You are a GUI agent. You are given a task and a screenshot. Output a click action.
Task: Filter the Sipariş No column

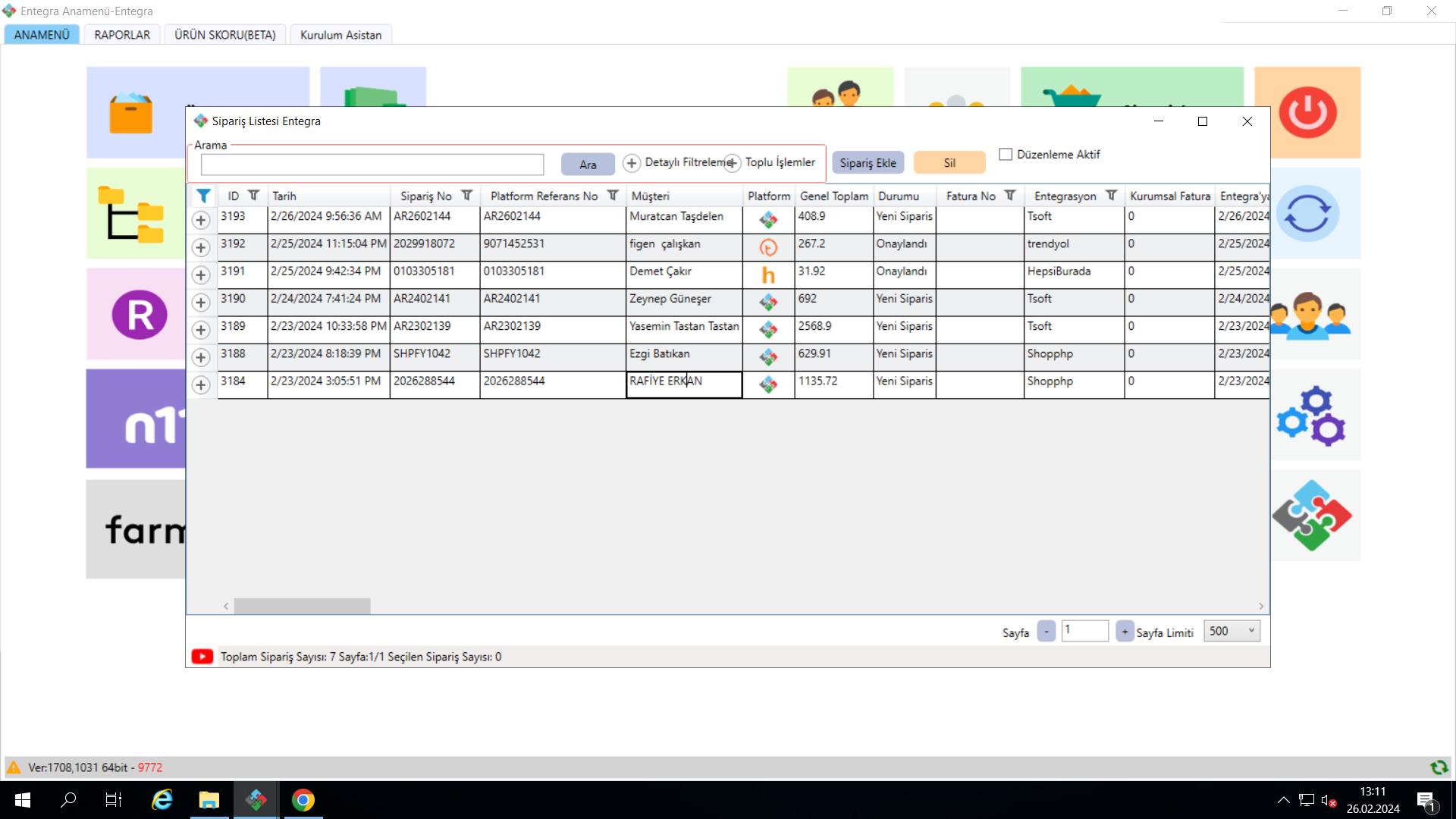coord(467,196)
